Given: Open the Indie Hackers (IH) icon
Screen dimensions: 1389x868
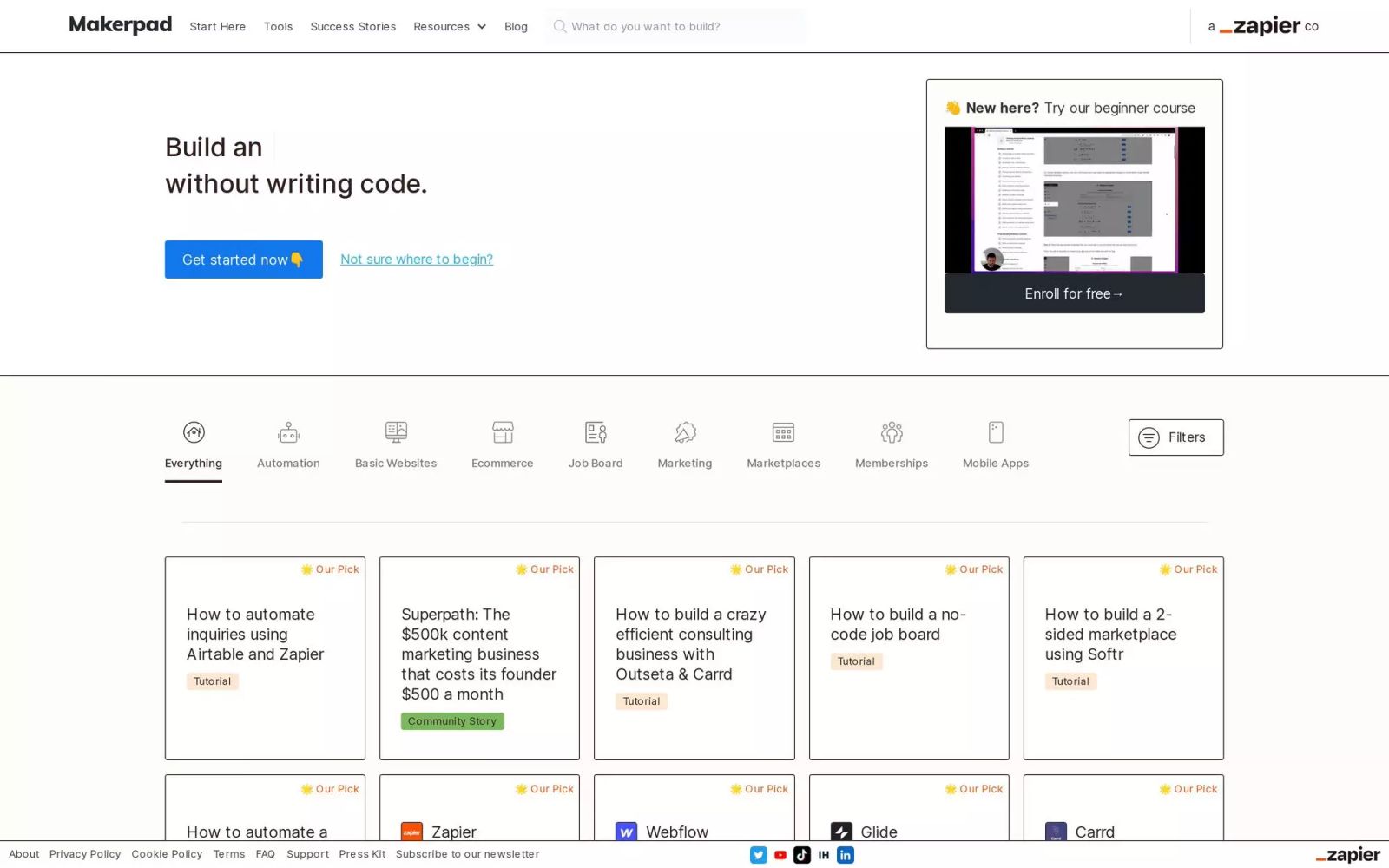Looking at the screenshot, I should point(824,855).
